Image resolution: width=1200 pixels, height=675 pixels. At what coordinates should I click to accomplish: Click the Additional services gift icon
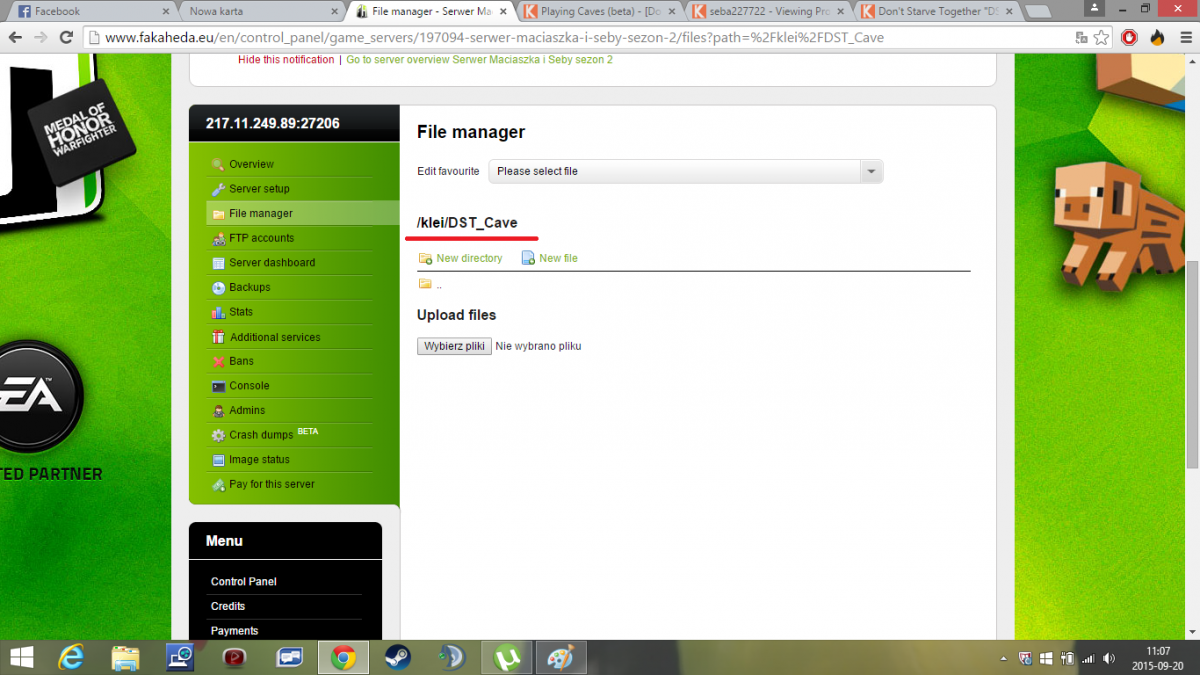[218, 337]
